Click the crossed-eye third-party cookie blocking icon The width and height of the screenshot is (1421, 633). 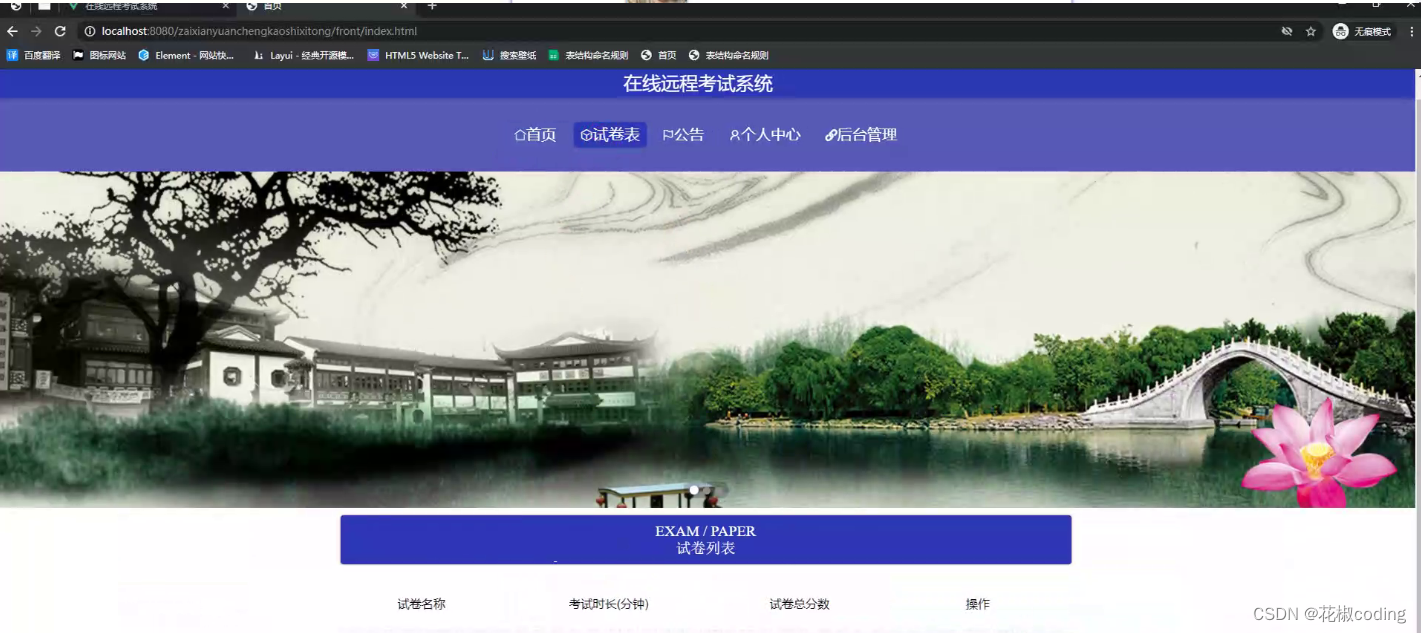tap(1287, 32)
